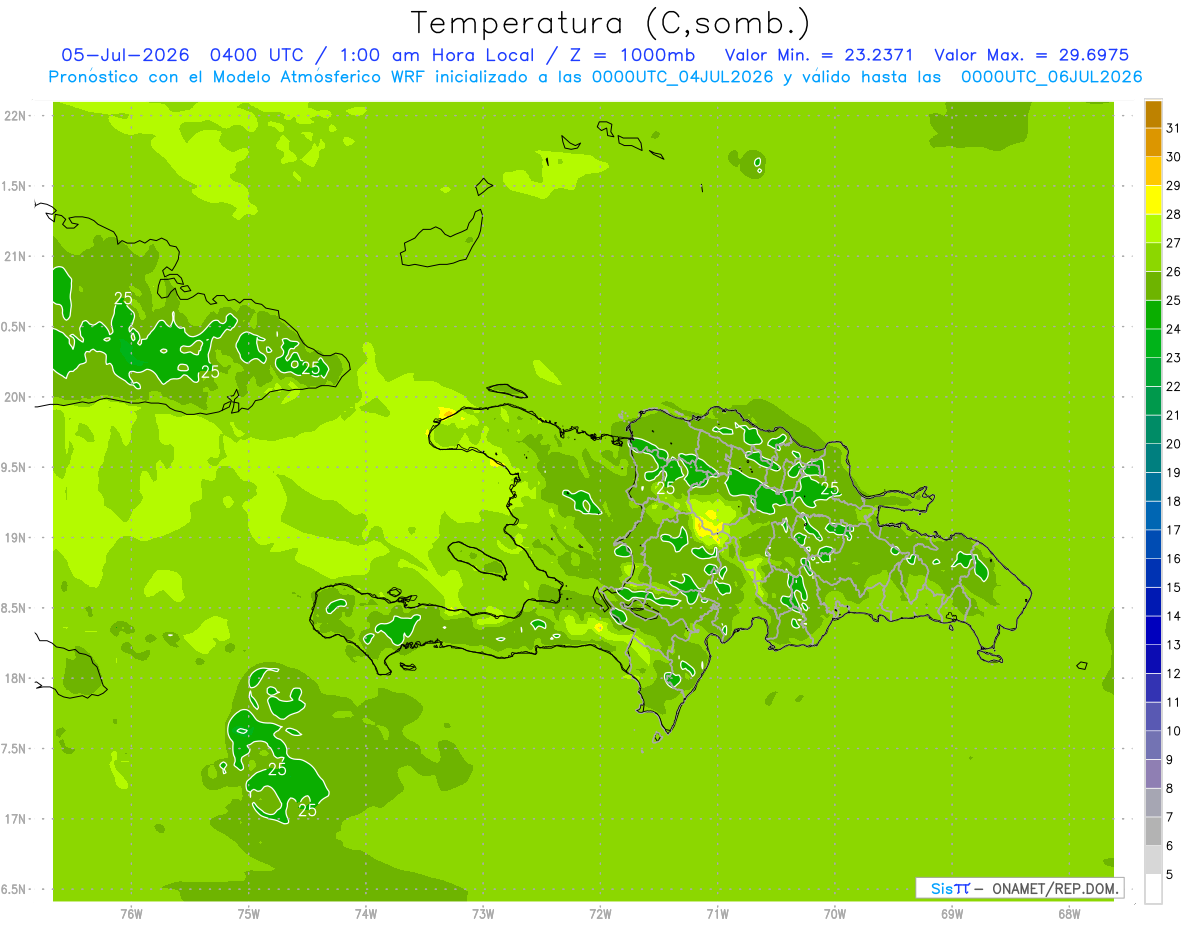The height and width of the screenshot is (927, 1200).
Task: Click the color scale value "18"
Action: [x=1174, y=501]
